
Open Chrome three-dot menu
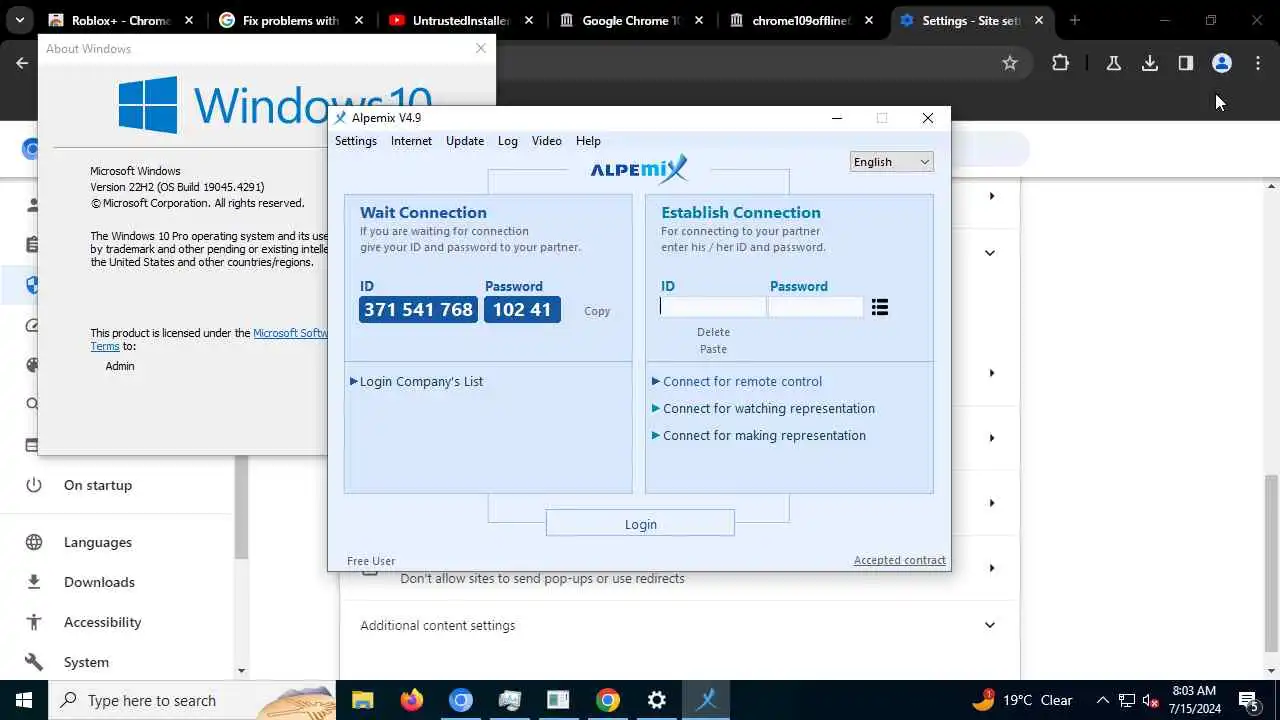tap(1258, 63)
